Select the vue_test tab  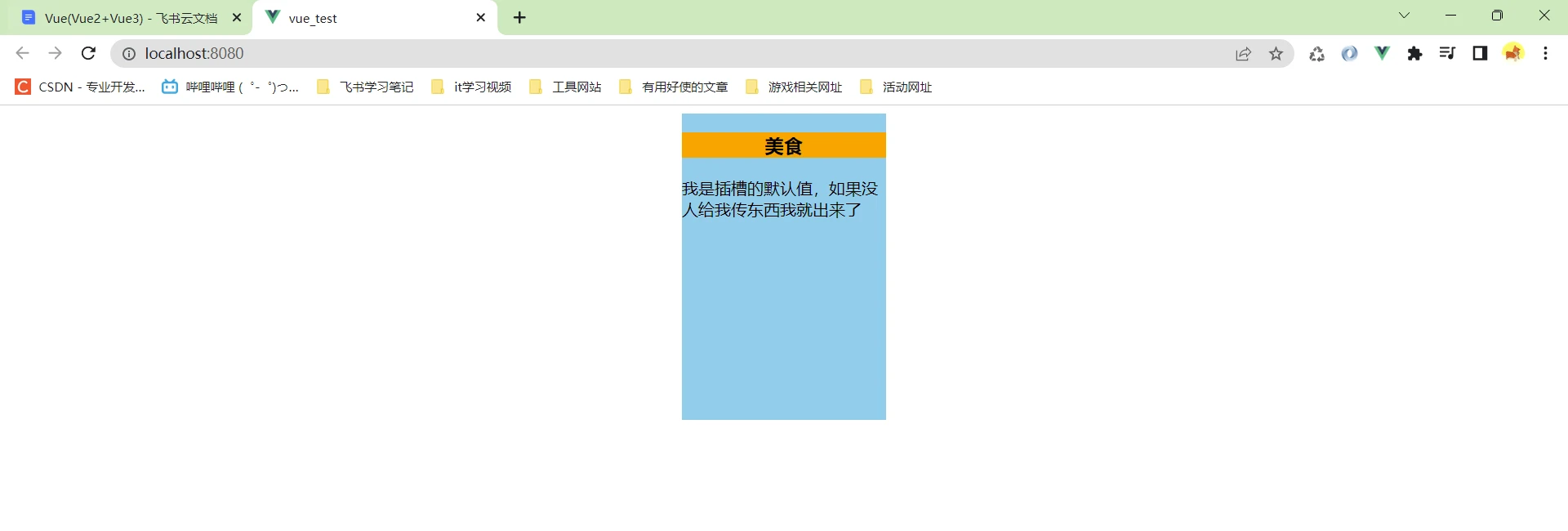367,18
